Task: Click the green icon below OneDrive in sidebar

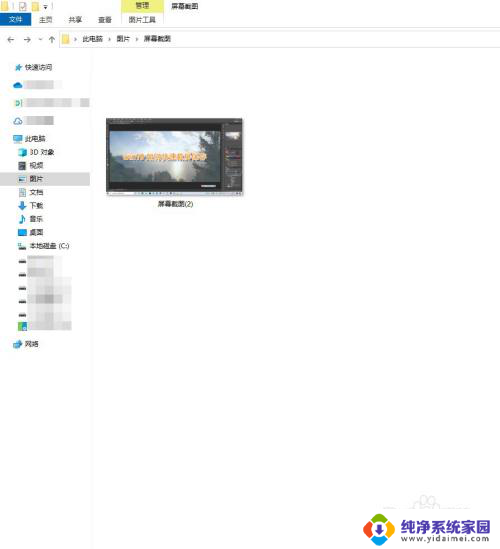Action: point(18,103)
